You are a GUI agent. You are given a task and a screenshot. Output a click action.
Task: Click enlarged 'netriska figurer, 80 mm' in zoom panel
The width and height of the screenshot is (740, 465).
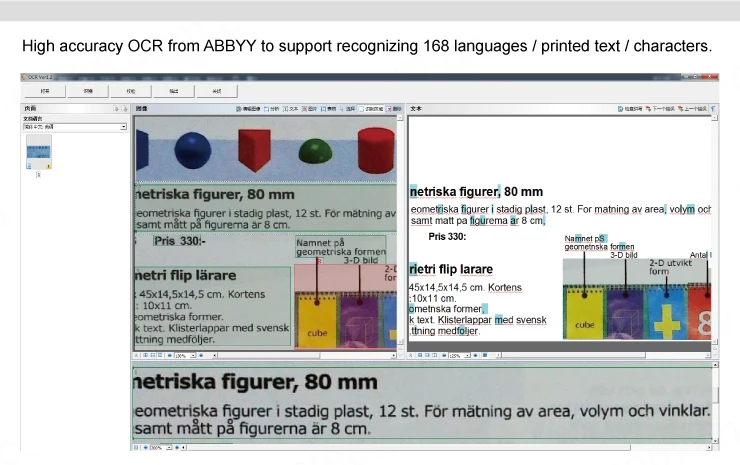(256, 381)
